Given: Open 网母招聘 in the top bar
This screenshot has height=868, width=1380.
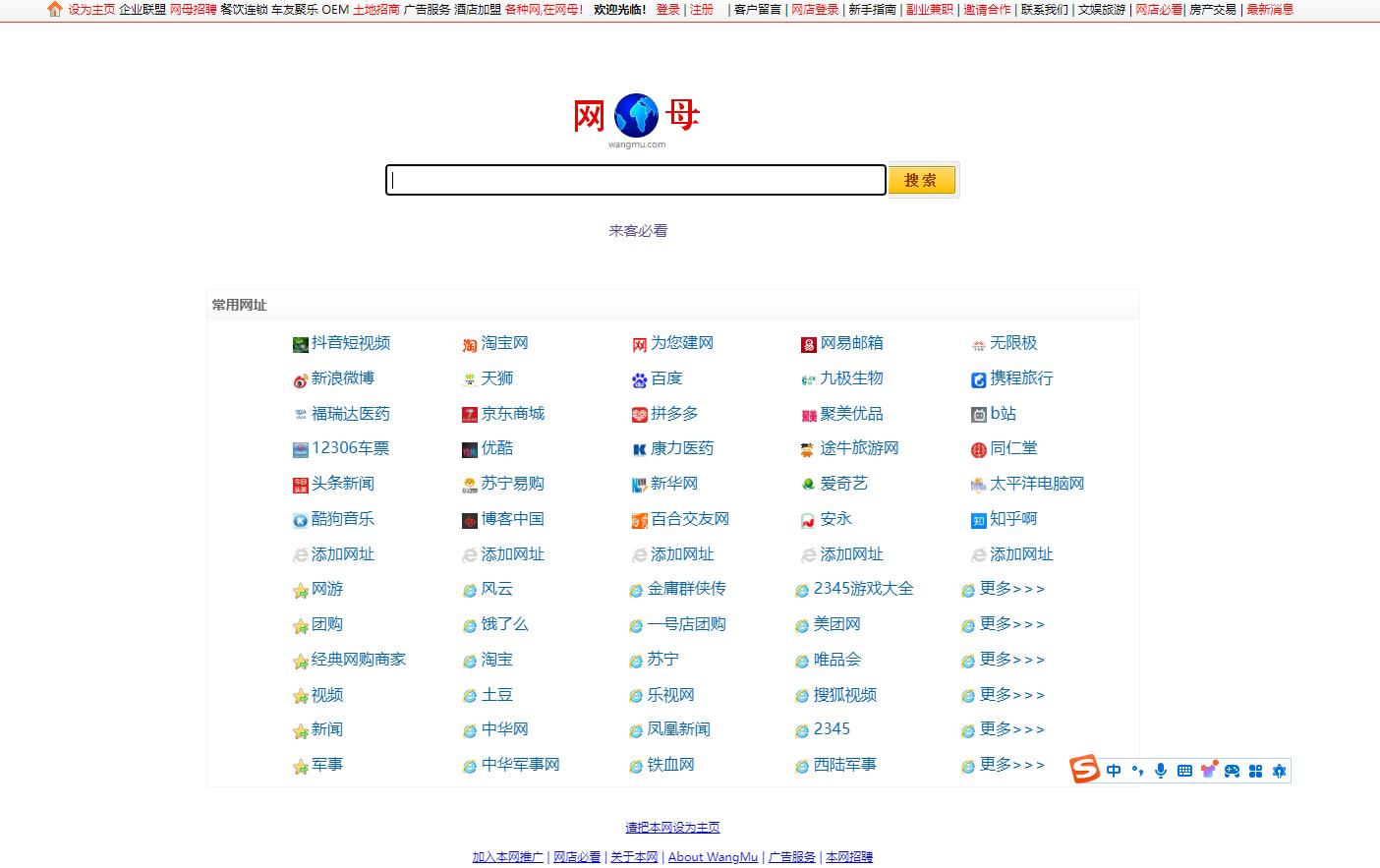Looking at the screenshot, I should tap(194, 9).
